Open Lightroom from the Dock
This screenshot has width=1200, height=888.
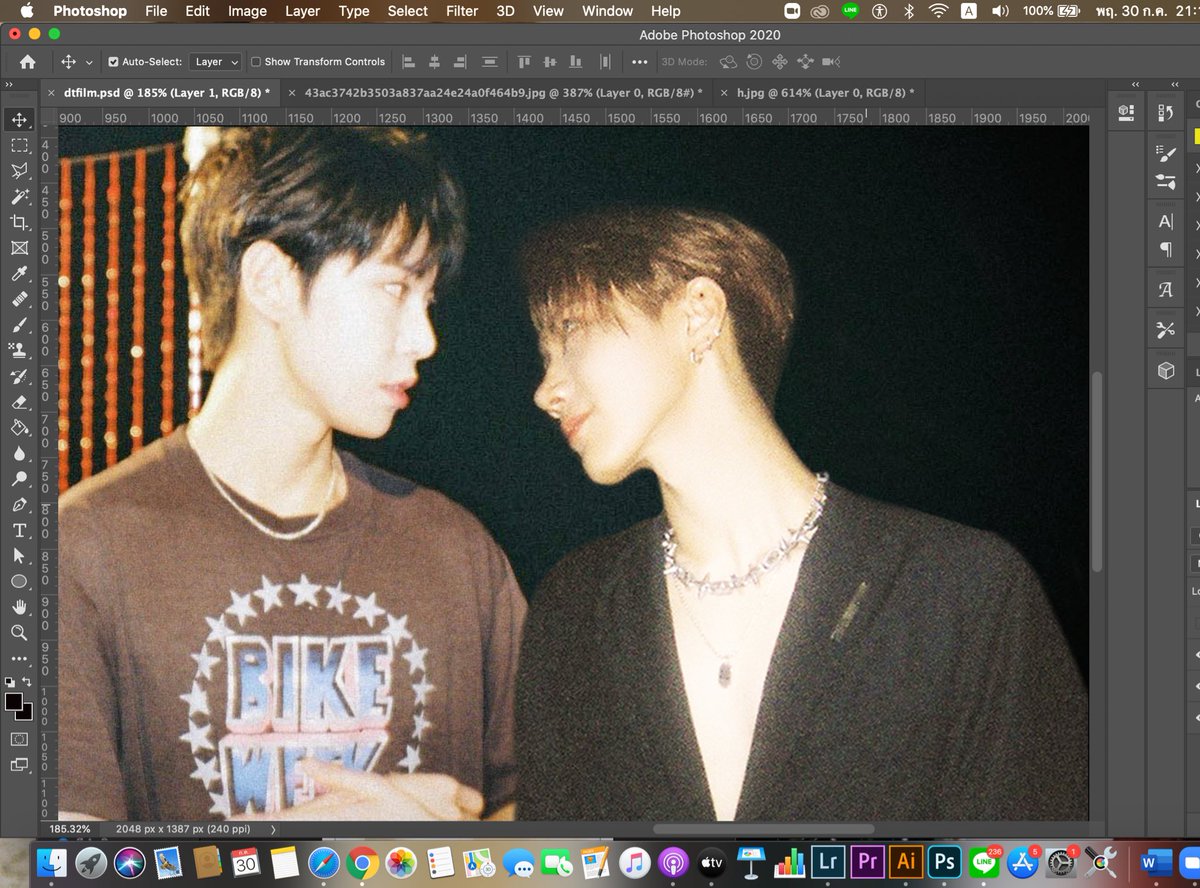(828, 861)
